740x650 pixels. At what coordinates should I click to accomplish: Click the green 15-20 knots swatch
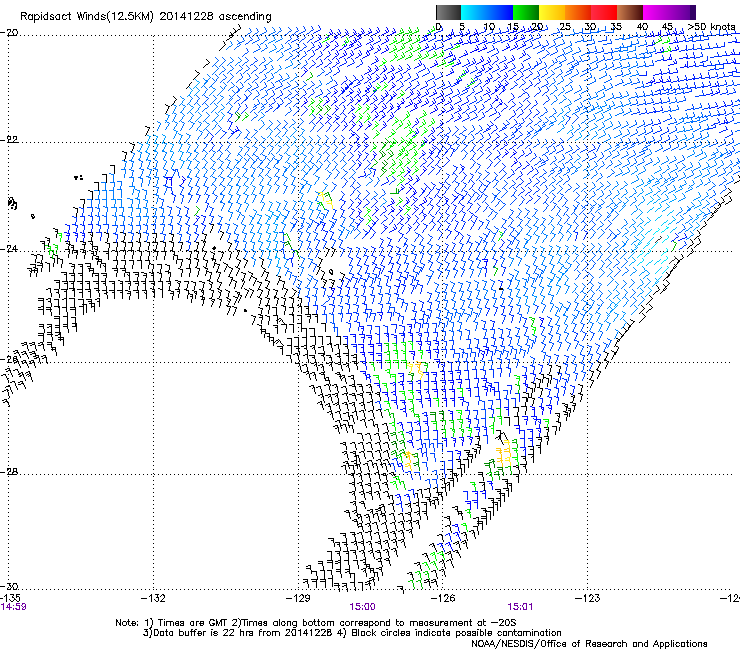click(526, 12)
